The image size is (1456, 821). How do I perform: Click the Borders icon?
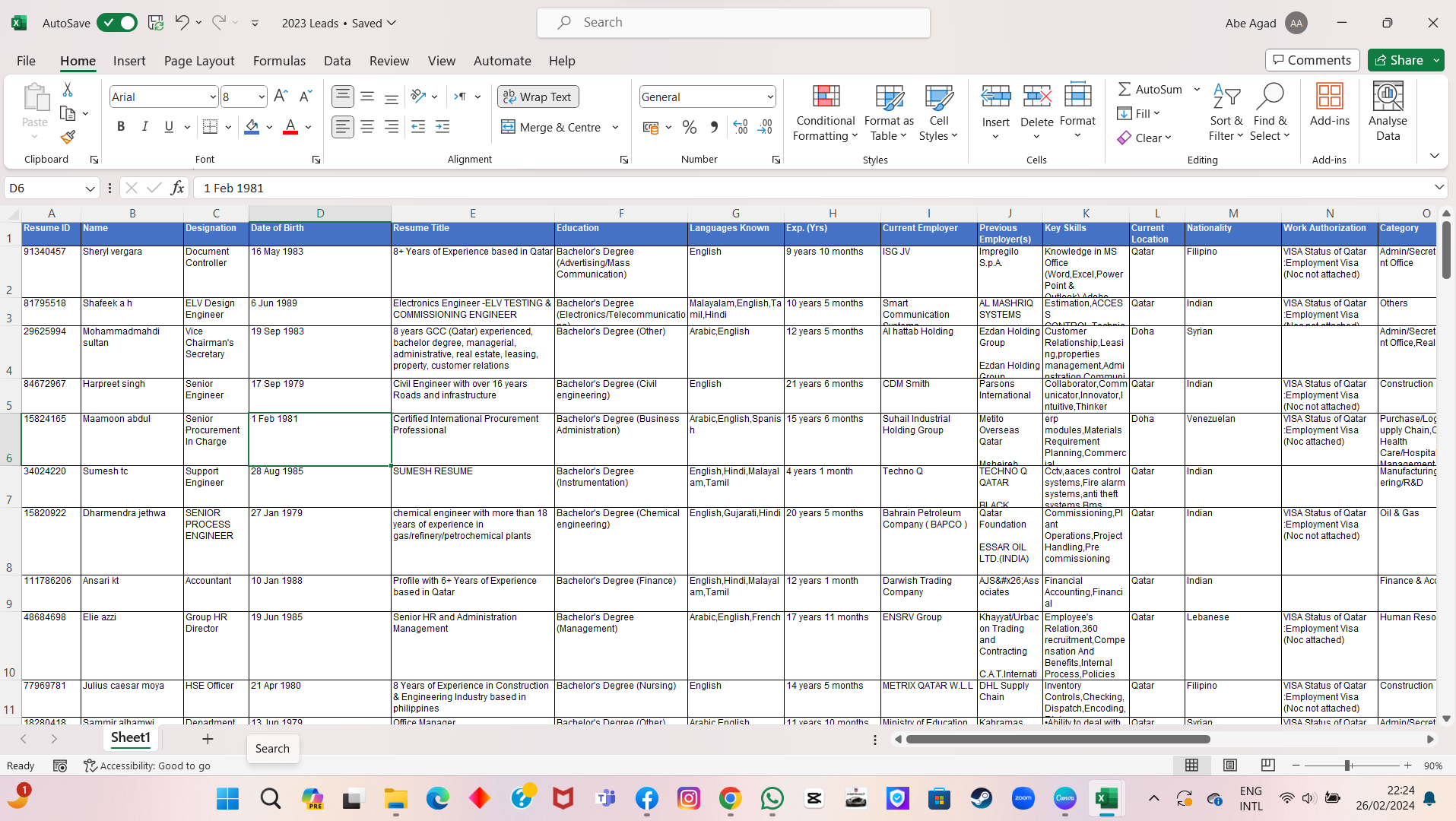tap(211, 127)
